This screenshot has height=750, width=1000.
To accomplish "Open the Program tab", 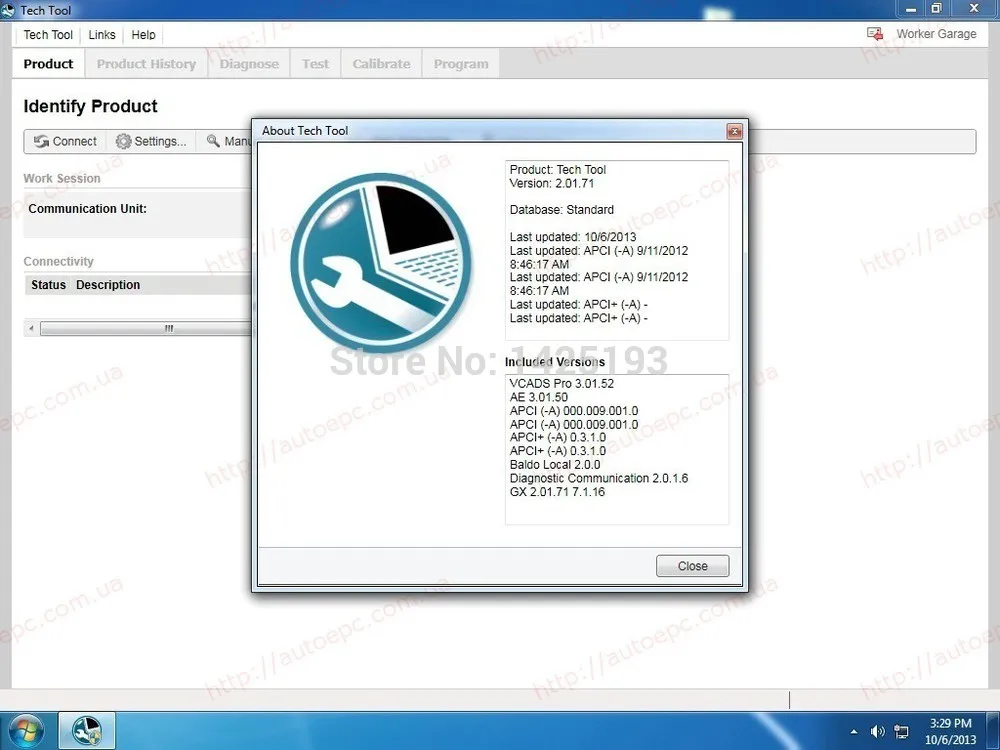I will point(461,64).
